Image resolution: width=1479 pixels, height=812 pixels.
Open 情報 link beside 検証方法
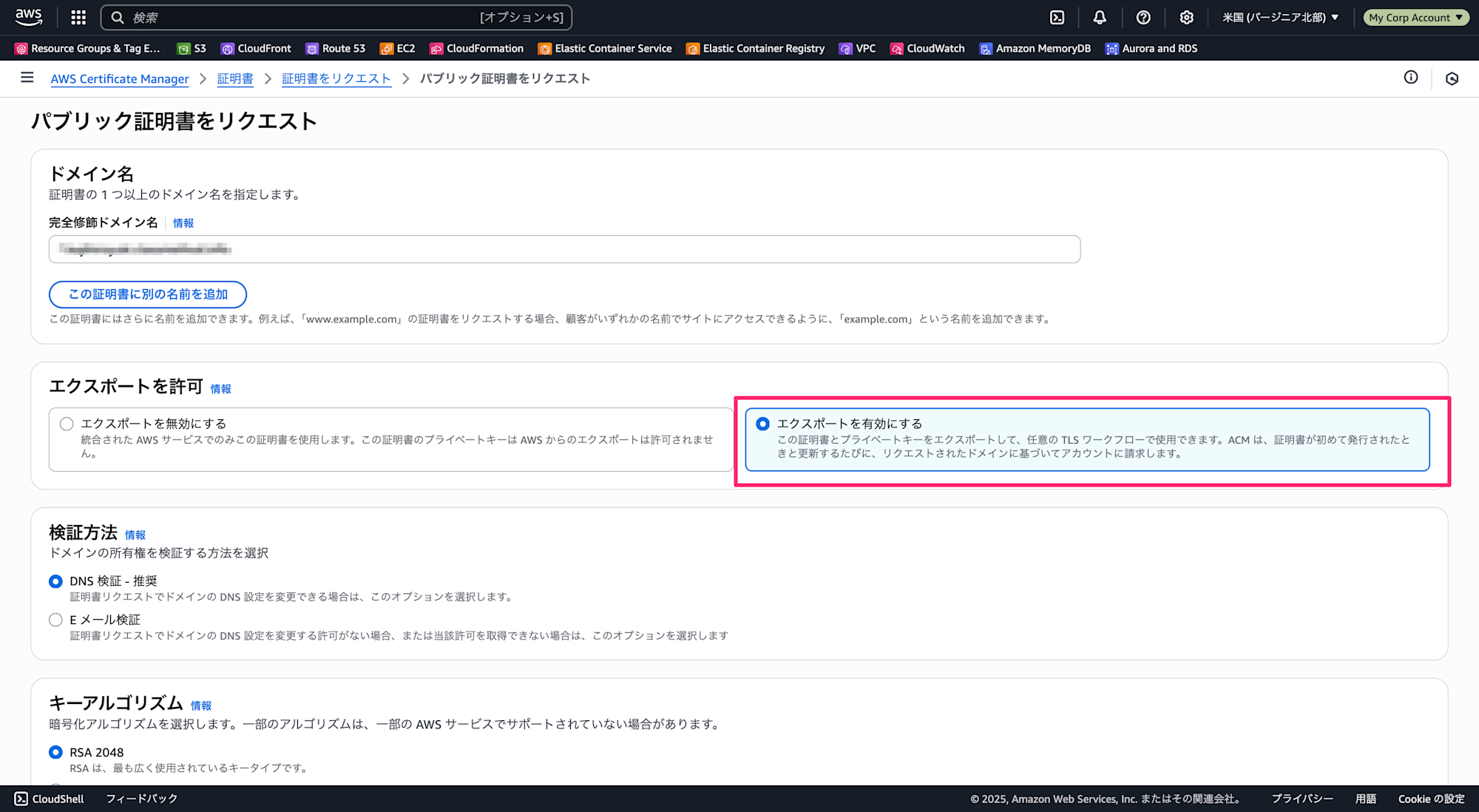135,535
